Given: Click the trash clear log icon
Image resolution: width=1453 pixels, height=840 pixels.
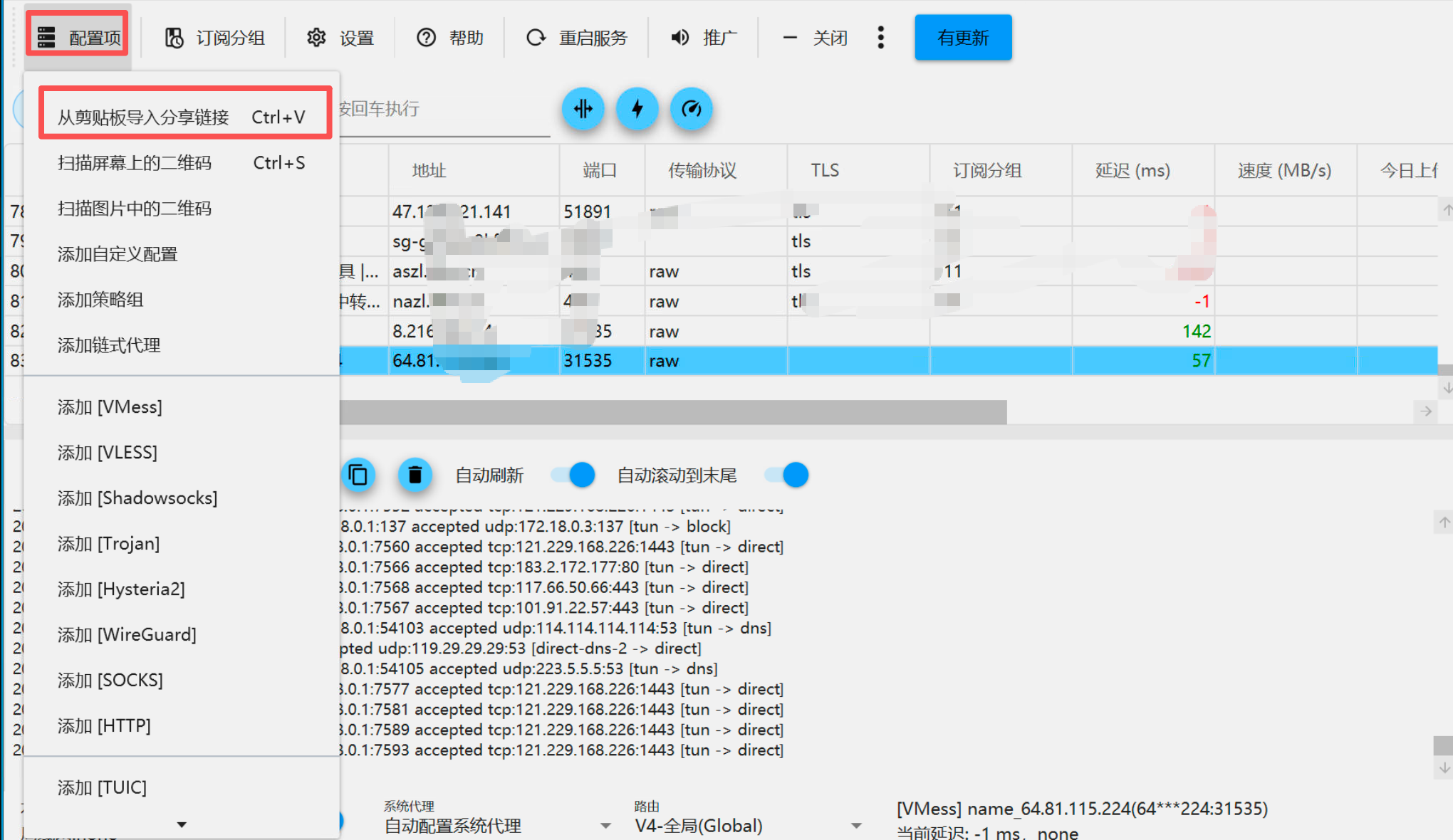Looking at the screenshot, I should 415,475.
